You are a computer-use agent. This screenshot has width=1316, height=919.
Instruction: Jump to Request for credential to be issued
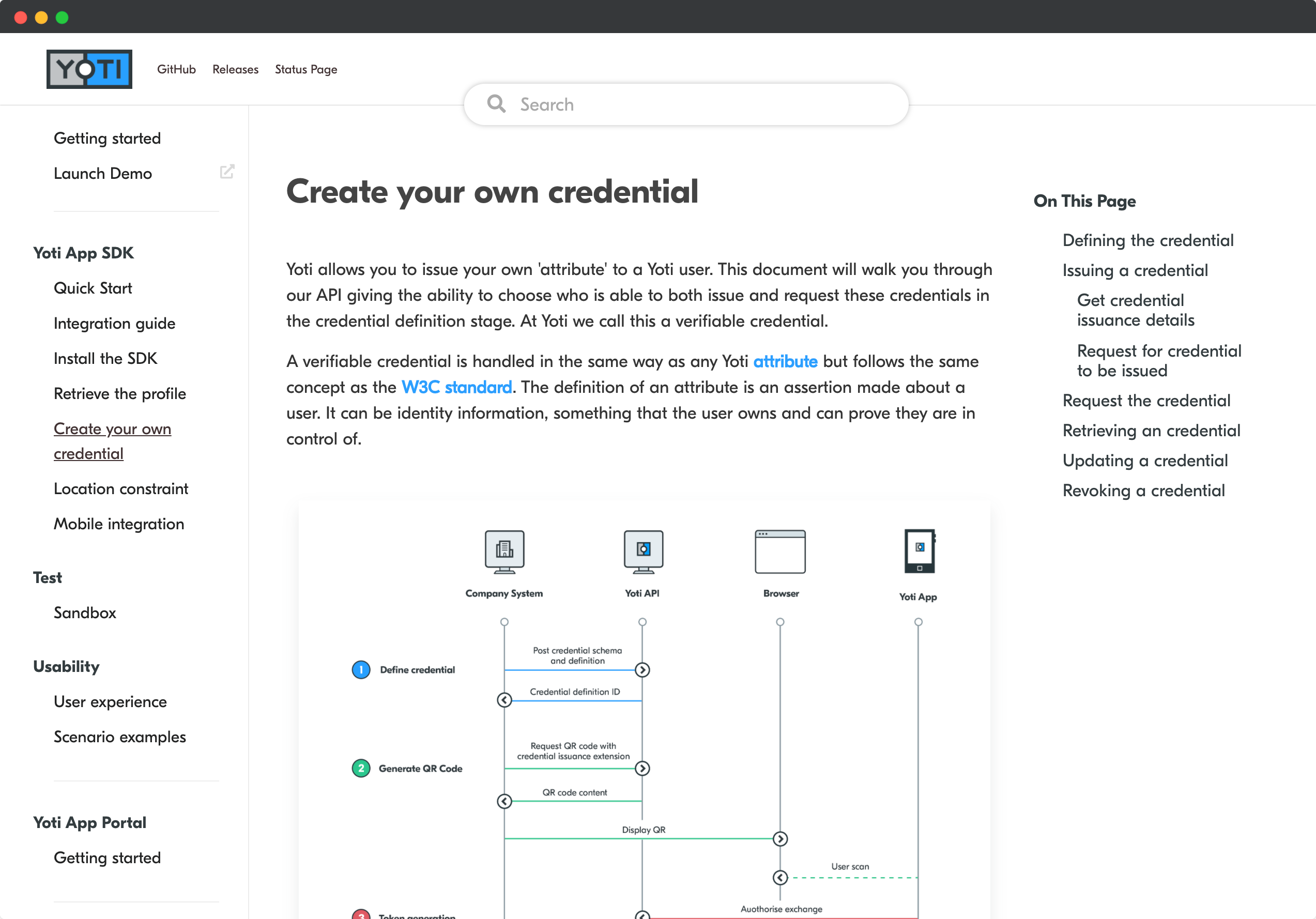click(1159, 361)
